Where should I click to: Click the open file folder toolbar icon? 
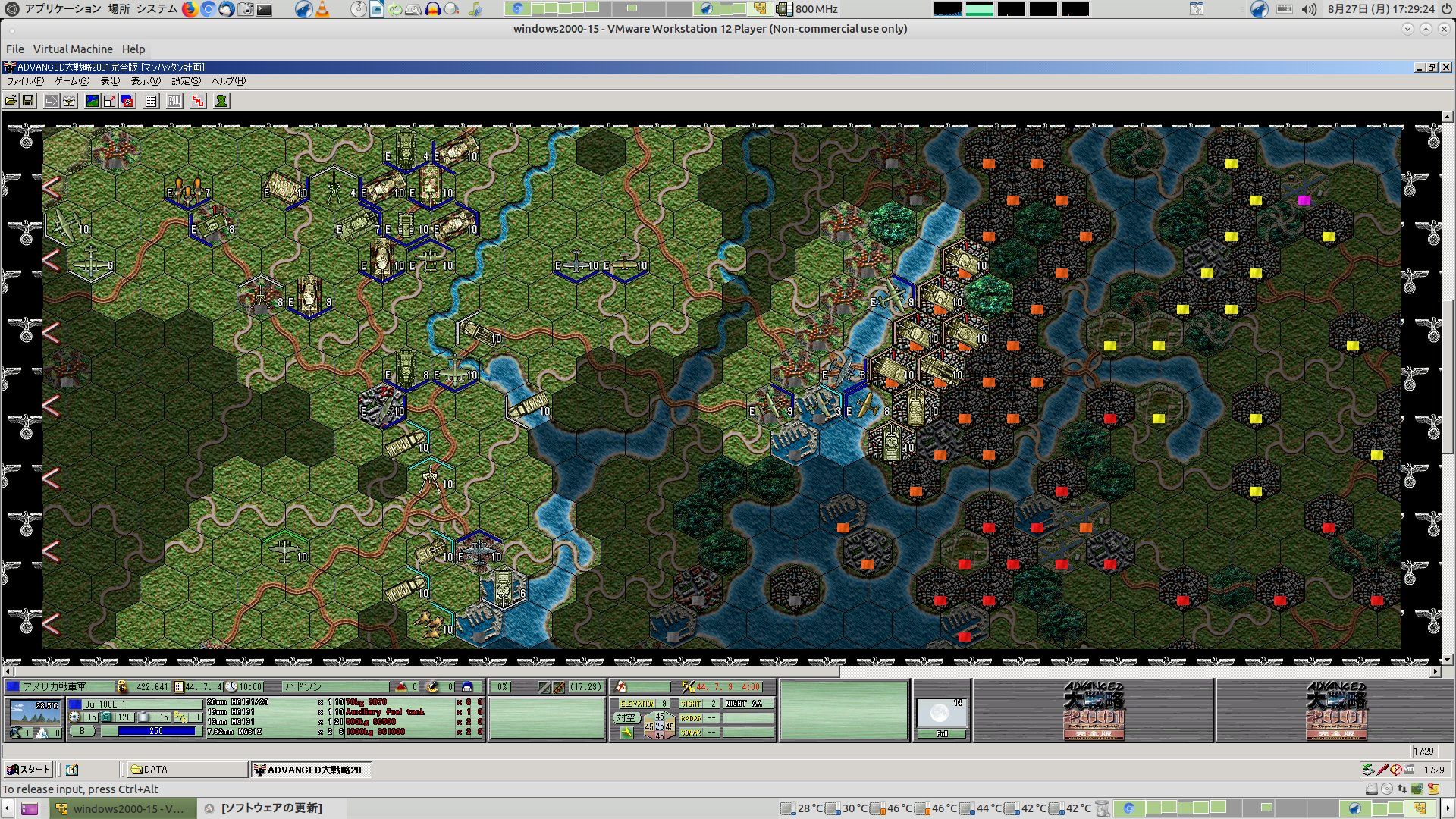(x=11, y=101)
